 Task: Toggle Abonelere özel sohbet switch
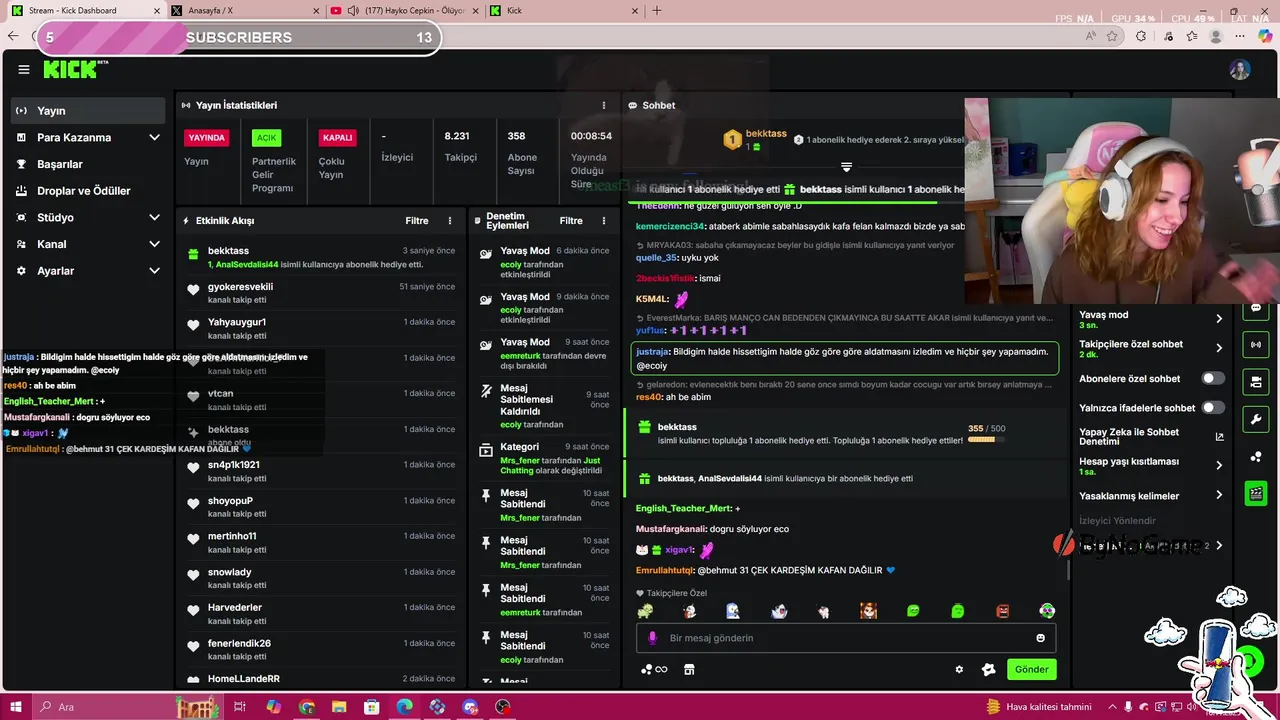click(1213, 378)
